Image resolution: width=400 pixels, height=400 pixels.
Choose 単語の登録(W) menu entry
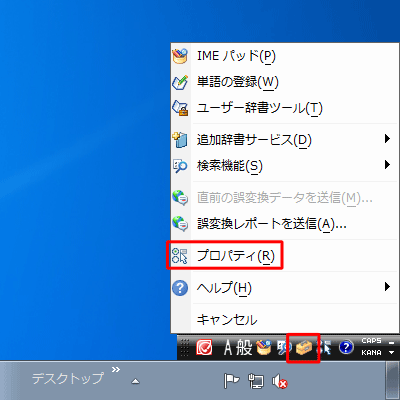pyautogui.click(x=285, y=82)
